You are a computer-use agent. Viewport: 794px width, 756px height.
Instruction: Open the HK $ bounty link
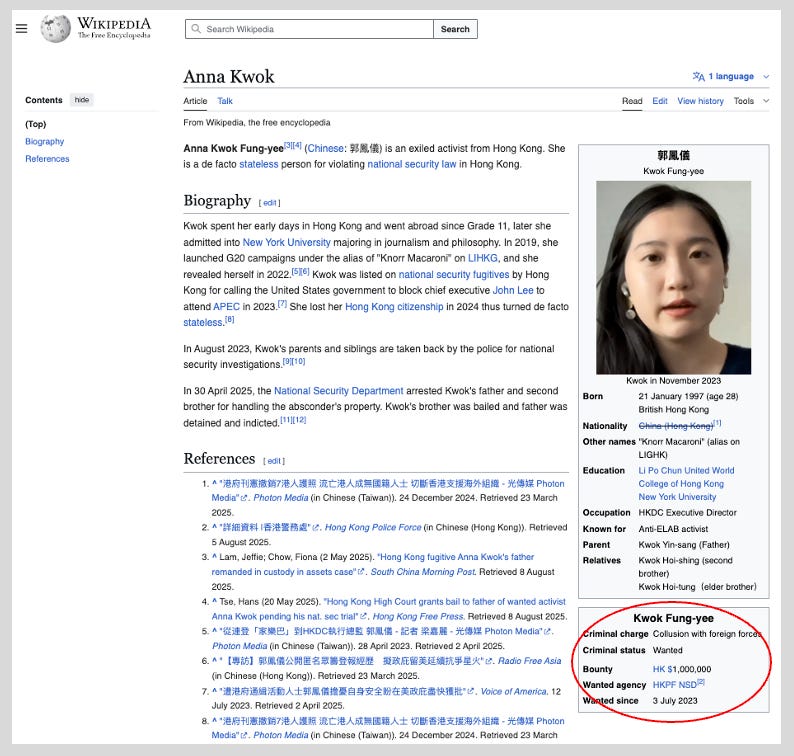tap(662, 669)
